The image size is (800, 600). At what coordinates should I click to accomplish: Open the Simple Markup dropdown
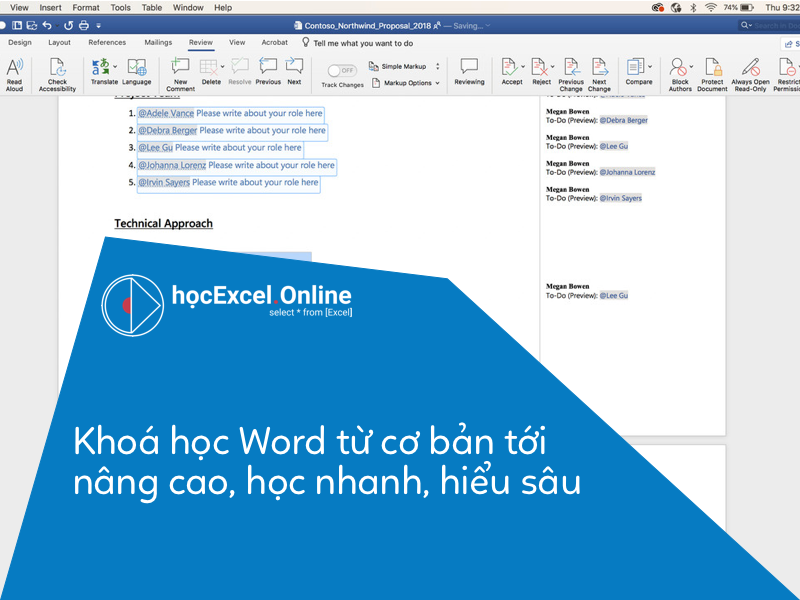404,66
